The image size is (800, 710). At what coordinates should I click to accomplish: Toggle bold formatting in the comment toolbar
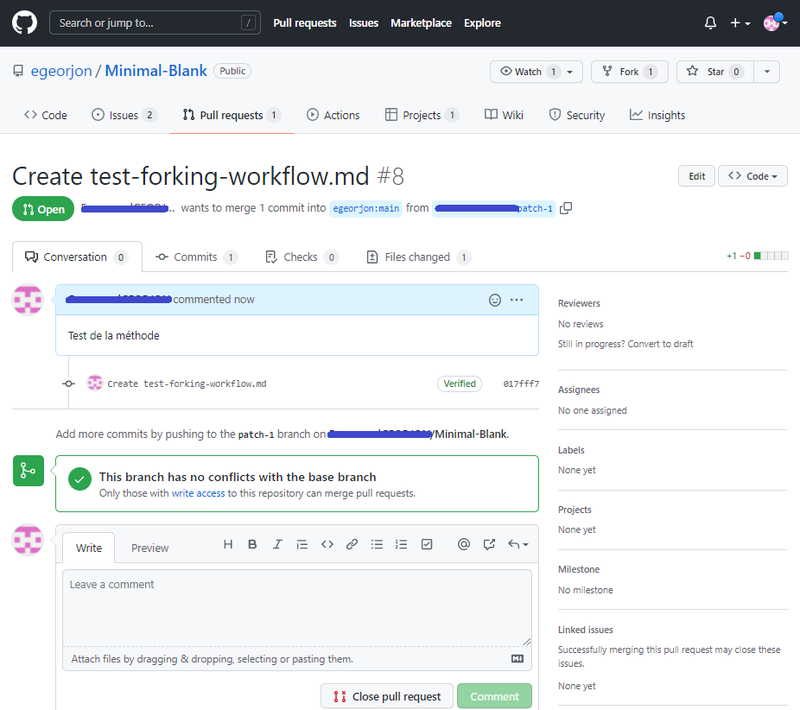point(252,545)
